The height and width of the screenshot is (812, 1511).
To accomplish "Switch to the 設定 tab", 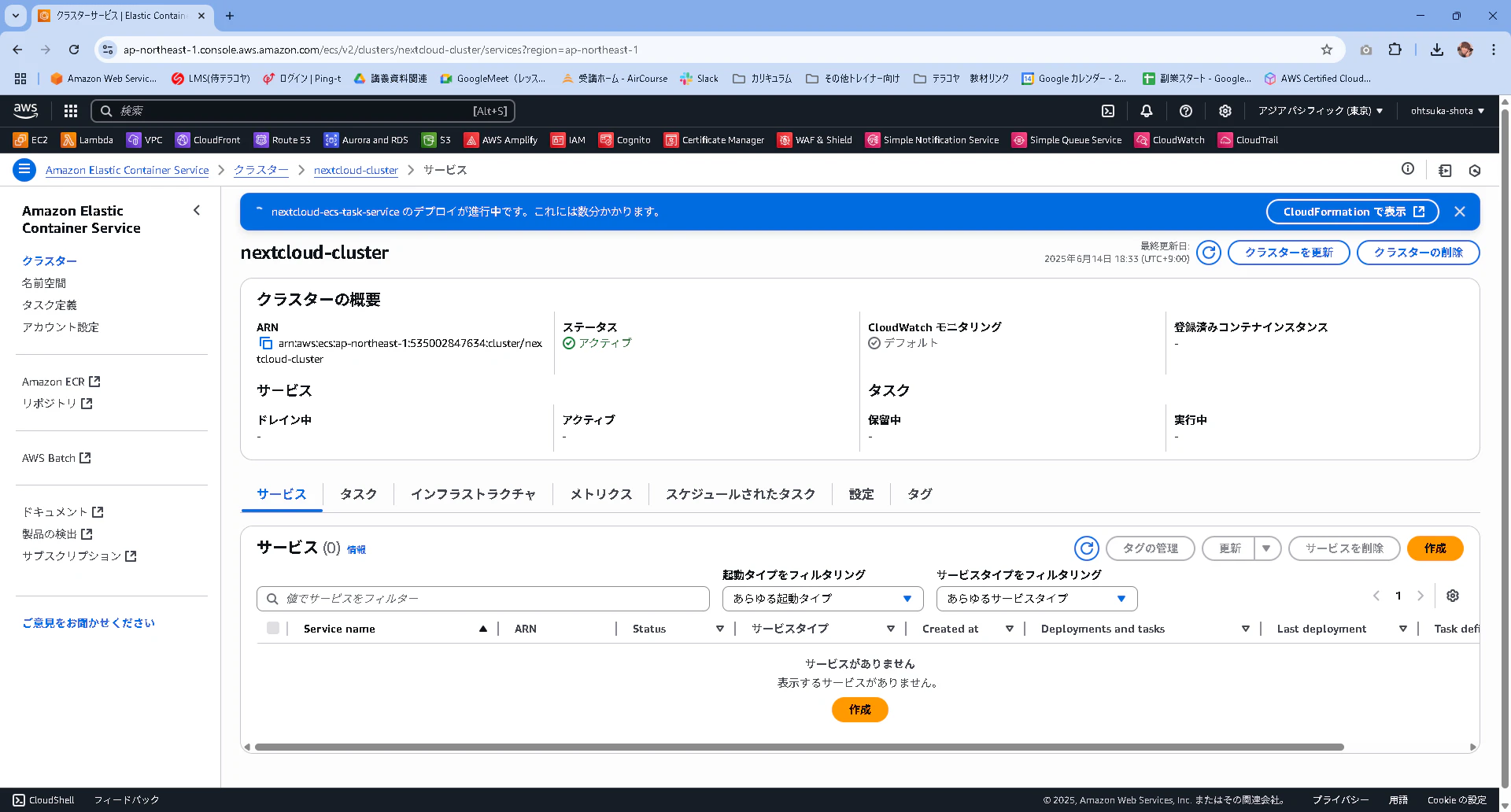I will click(x=861, y=494).
